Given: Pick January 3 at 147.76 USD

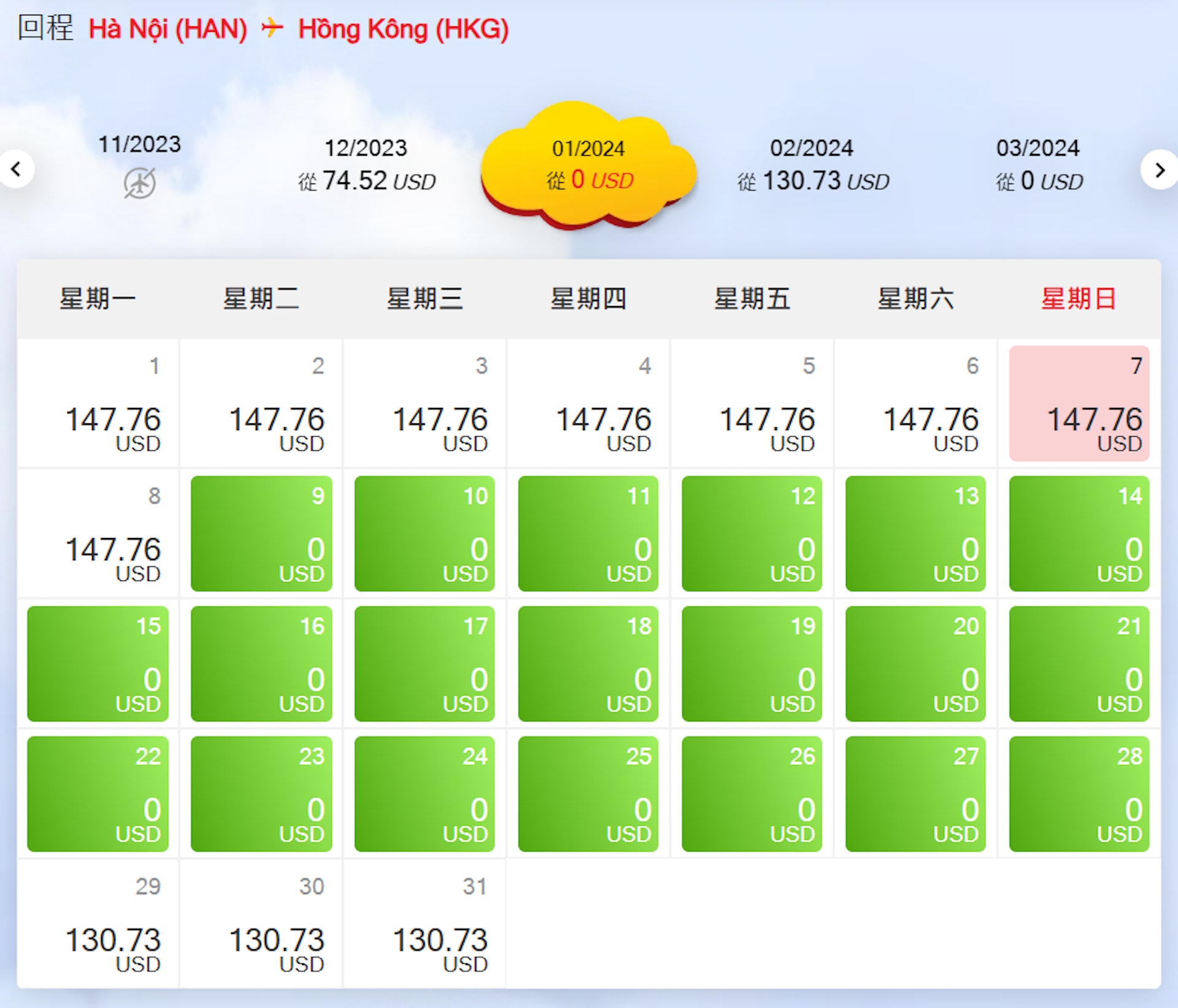Looking at the screenshot, I should (425, 403).
